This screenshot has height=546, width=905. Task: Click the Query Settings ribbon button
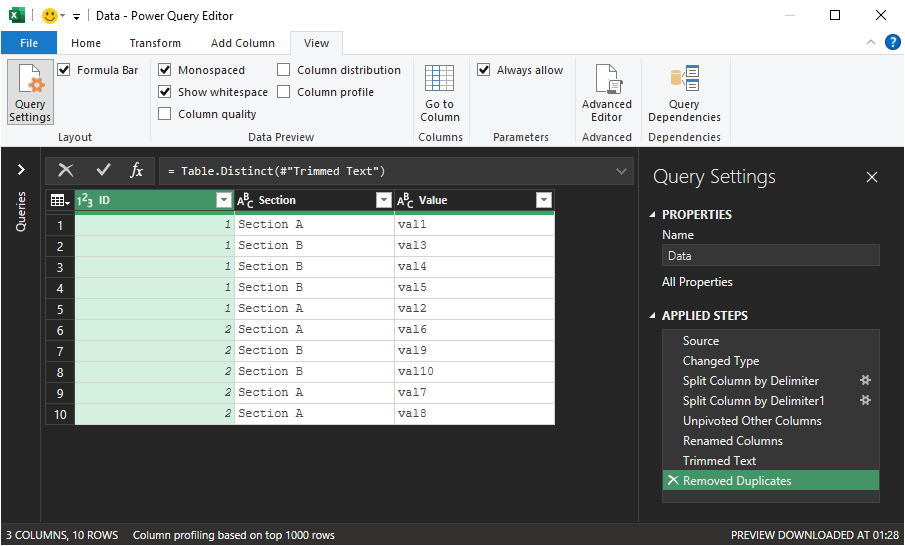click(30, 92)
